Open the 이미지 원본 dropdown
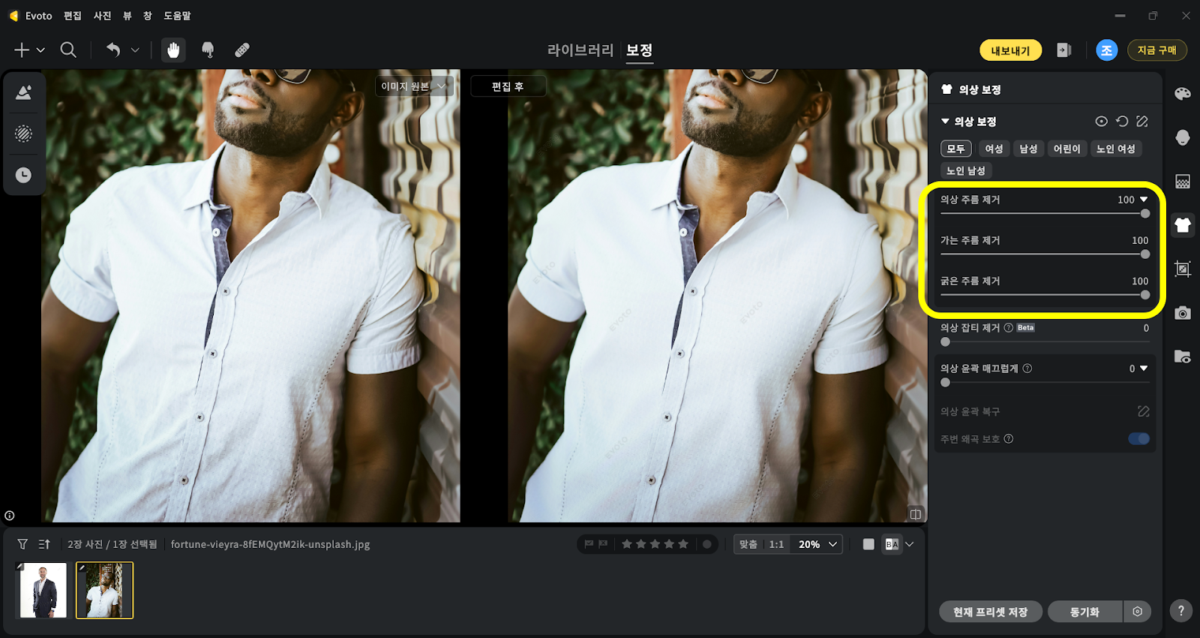This screenshot has width=1200, height=638. pyautogui.click(x=415, y=86)
